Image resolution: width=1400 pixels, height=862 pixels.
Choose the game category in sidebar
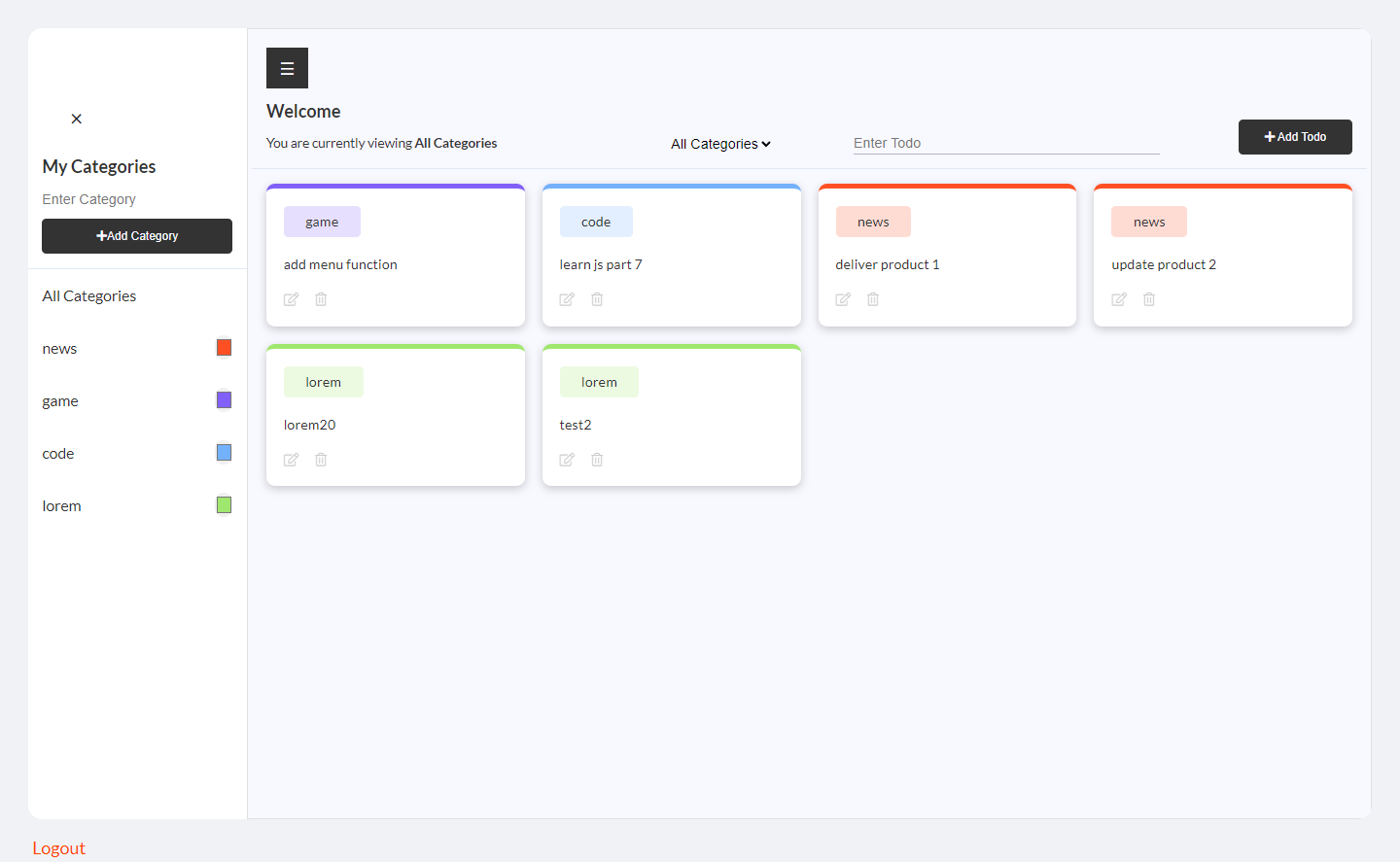[x=60, y=401]
